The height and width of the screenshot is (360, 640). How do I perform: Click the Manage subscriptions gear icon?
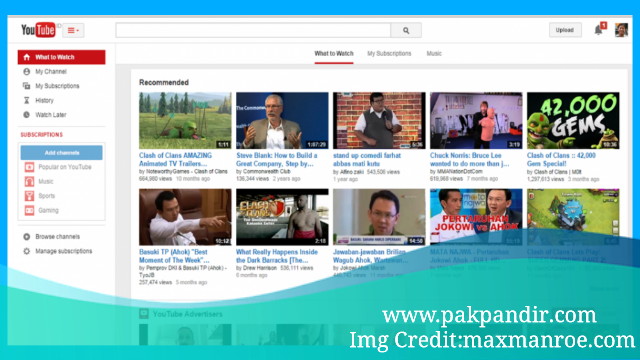click(x=27, y=251)
